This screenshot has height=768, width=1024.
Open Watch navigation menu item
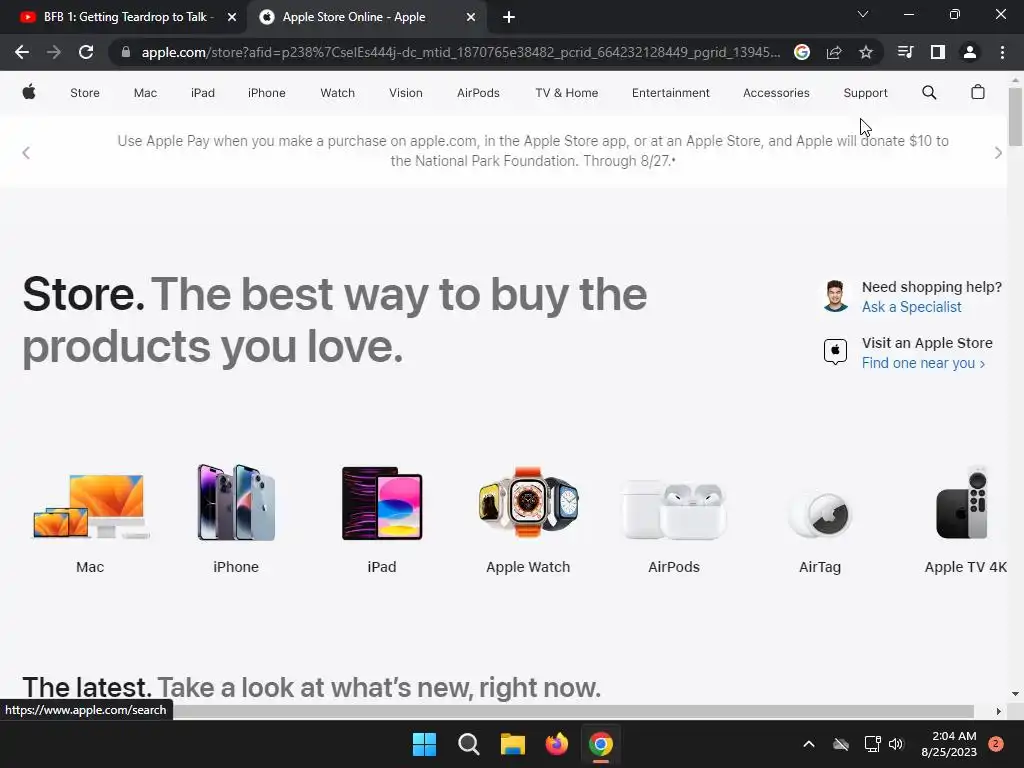[x=338, y=93]
